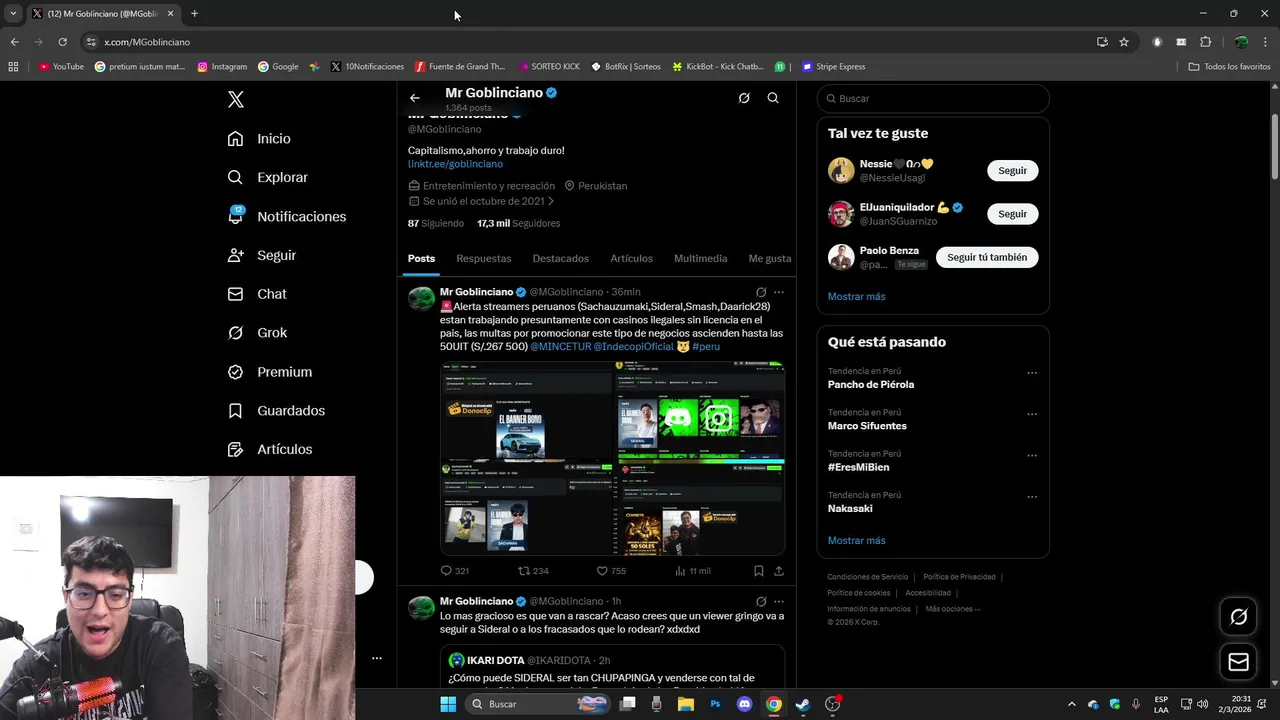
Task: Click Más opciones footer link
Action: pos(952,609)
